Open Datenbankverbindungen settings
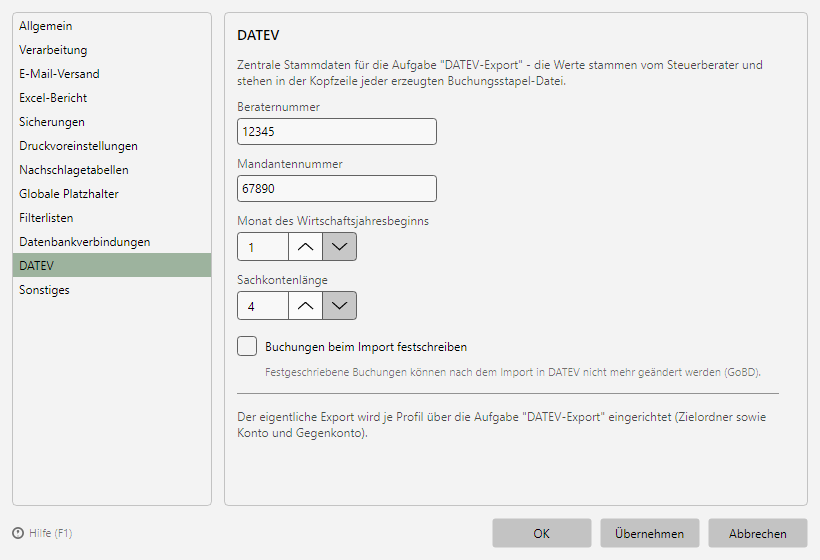The image size is (820, 560). tap(112, 242)
